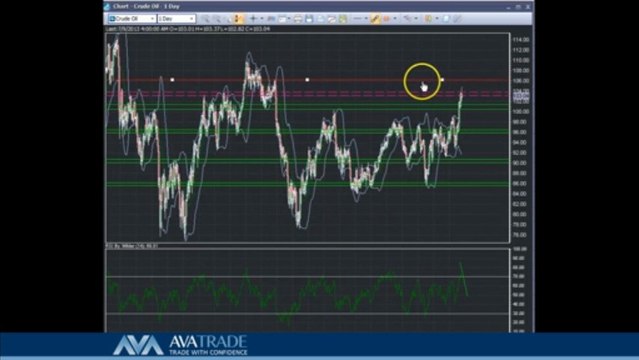Click the zoom out magnifier icon
The width and height of the screenshot is (639, 360).
pyautogui.click(x=217, y=19)
